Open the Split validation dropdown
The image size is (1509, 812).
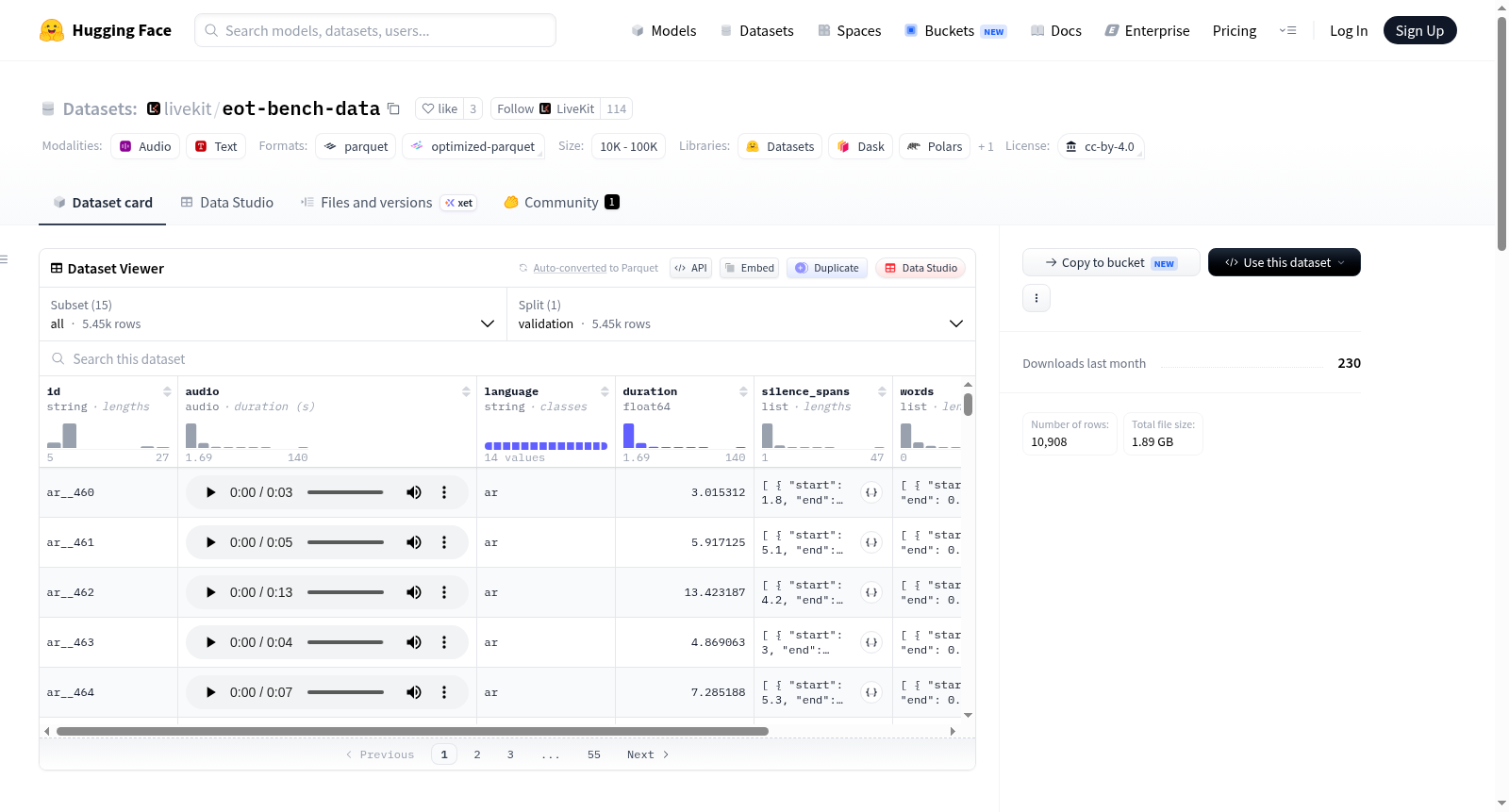click(740, 314)
